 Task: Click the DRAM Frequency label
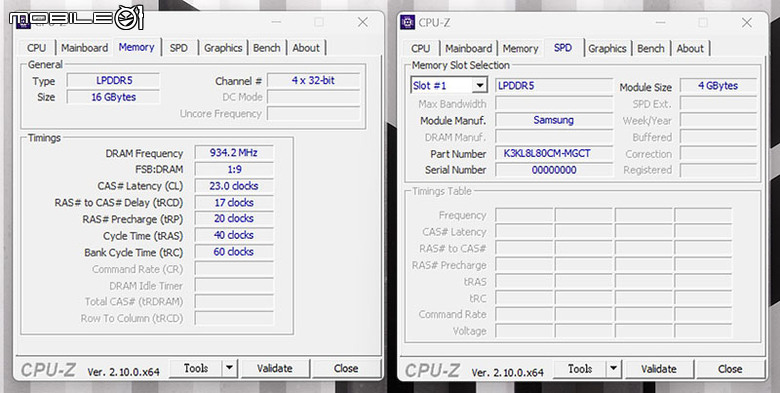pos(144,153)
